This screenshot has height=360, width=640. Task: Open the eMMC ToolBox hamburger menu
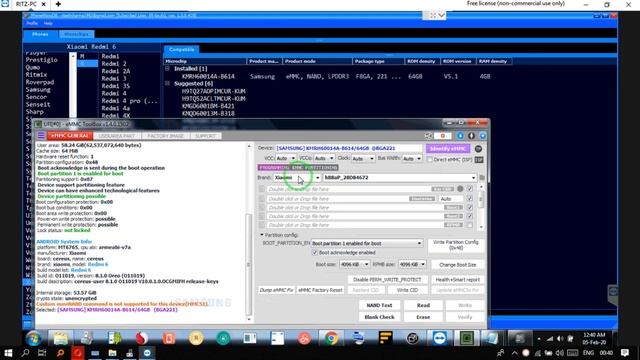click(41, 136)
